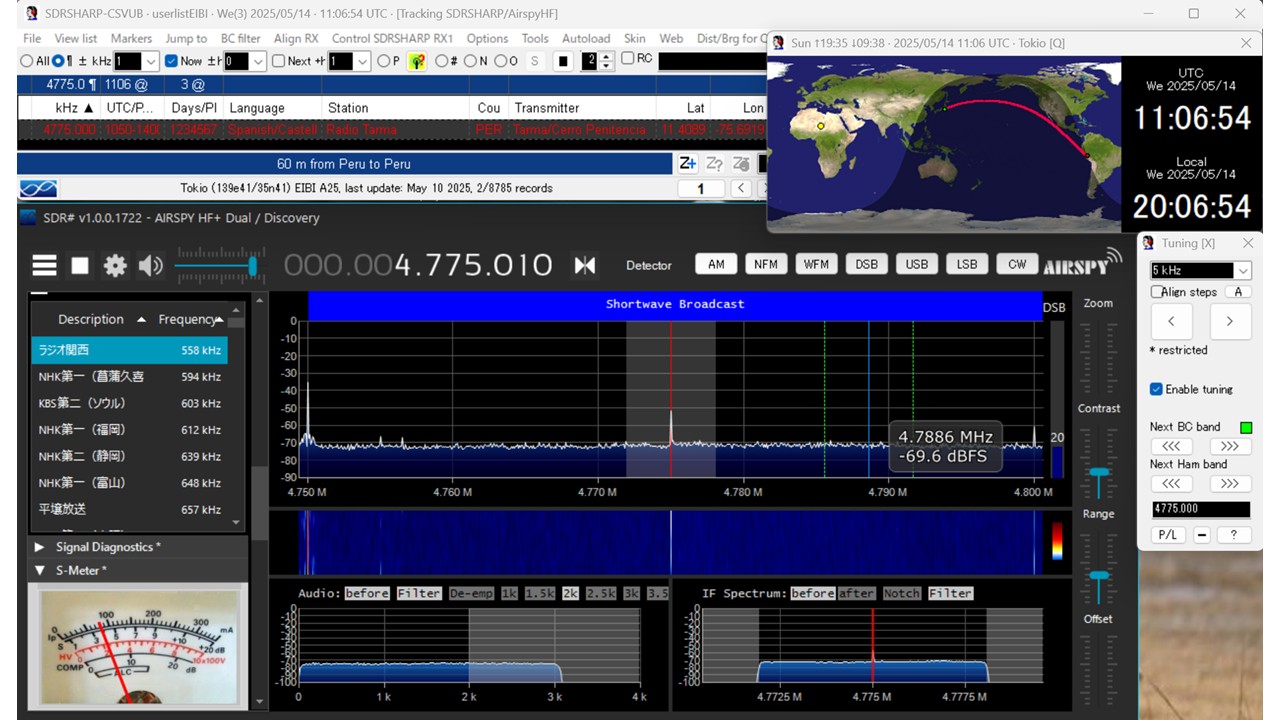Select the USB detector mode
This screenshot has height=720, width=1280.
(917, 264)
